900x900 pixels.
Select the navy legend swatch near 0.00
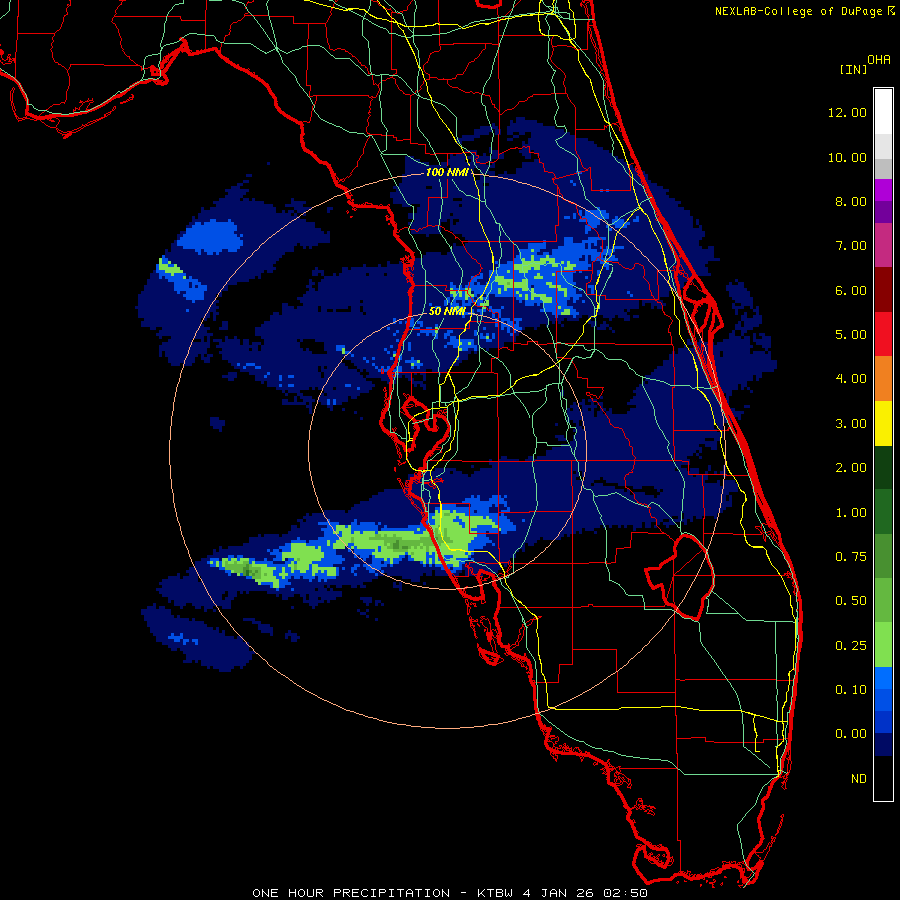pos(883,745)
